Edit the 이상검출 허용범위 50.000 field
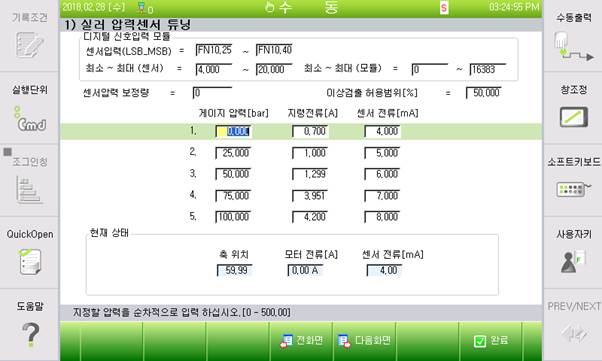Image resolution: width=602 pixels, height=361 pixels. 483,93
